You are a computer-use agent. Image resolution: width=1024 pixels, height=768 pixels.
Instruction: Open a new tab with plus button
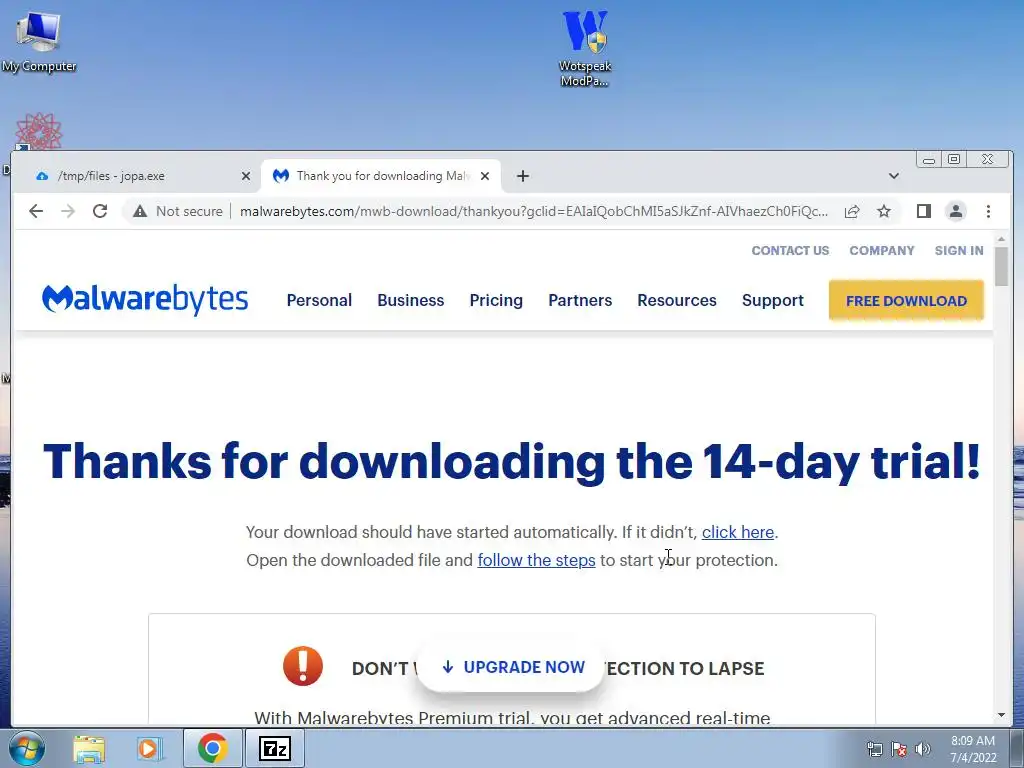pyautogui.click(x=522, y=176)
